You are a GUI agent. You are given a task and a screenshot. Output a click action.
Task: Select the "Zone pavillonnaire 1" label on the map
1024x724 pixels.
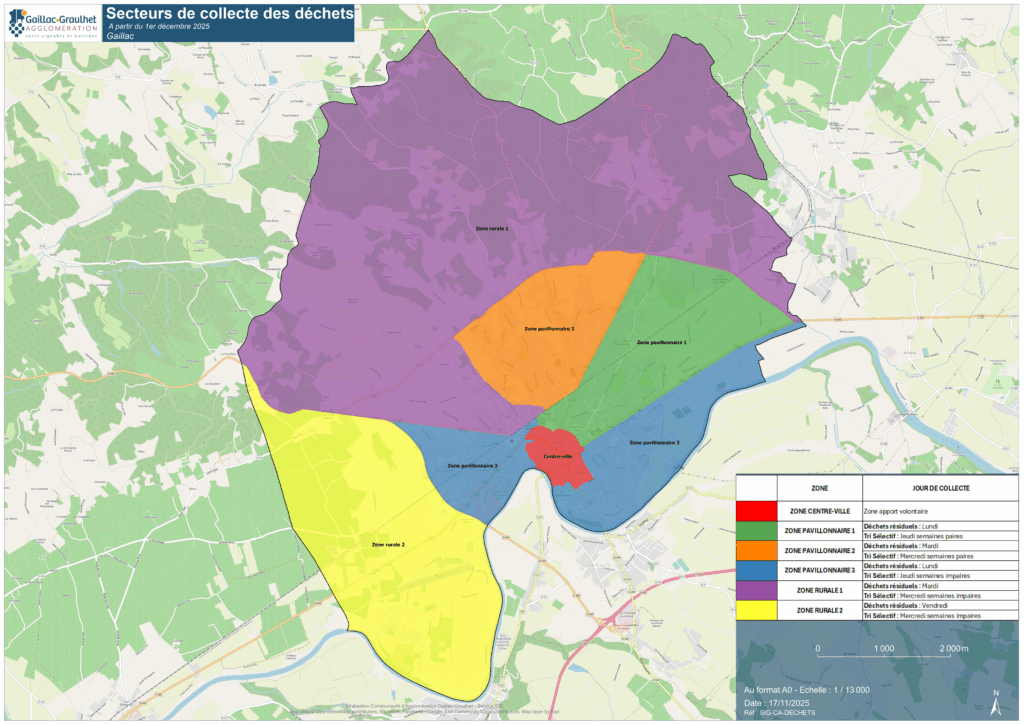662,342
